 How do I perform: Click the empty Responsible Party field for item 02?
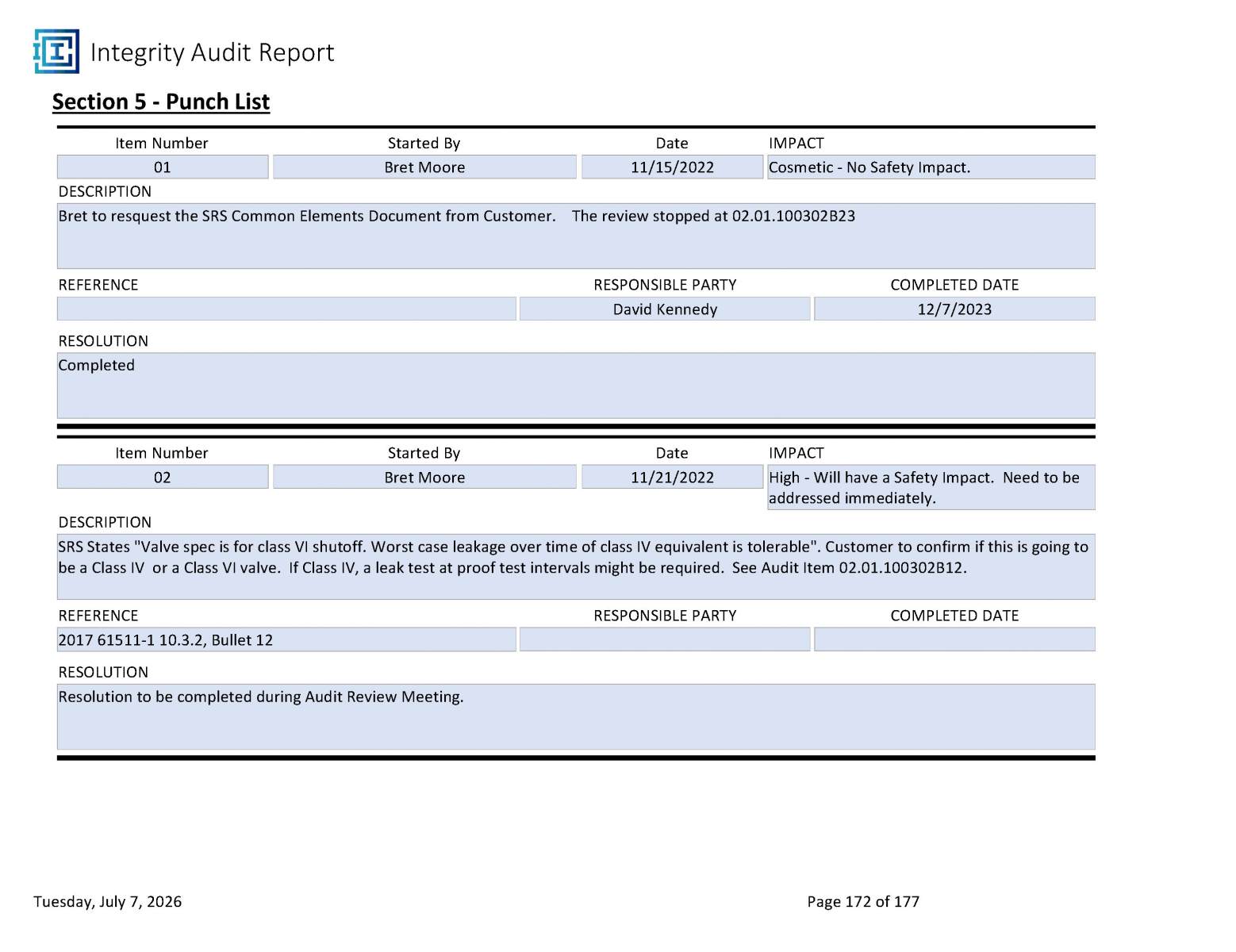click(x=665, y=639)
